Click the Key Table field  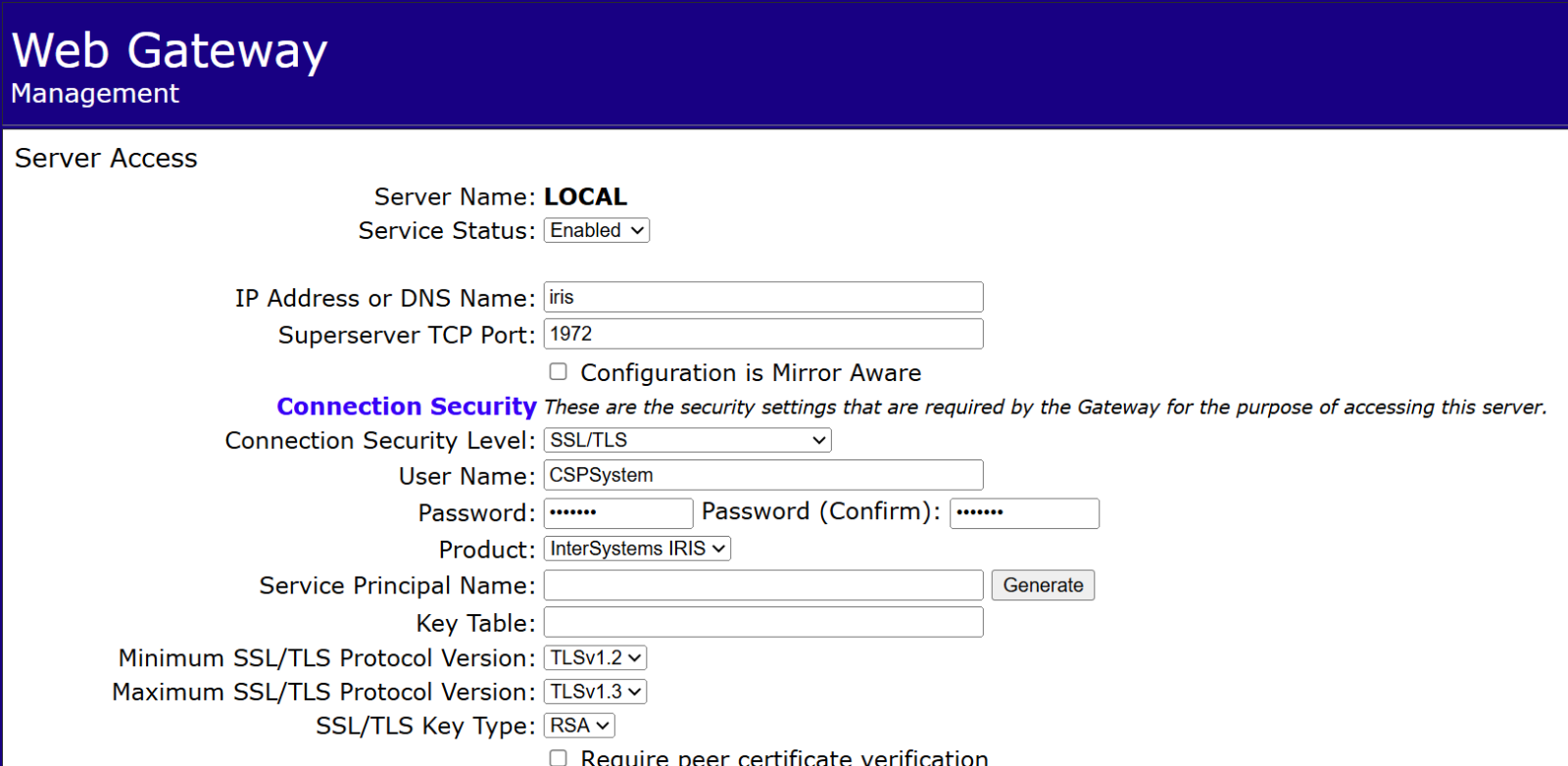click(763, 622)
